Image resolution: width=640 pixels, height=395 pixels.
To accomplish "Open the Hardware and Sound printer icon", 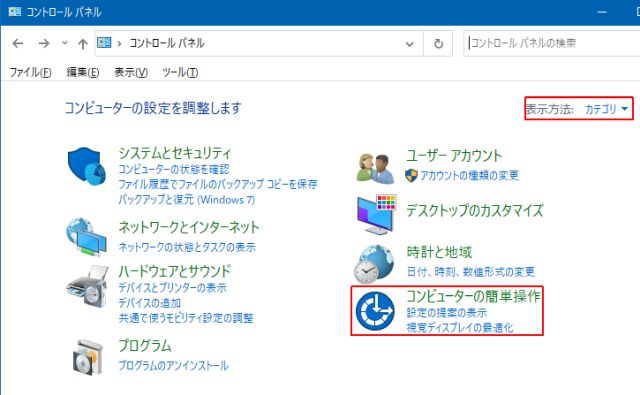I will 87,286.
